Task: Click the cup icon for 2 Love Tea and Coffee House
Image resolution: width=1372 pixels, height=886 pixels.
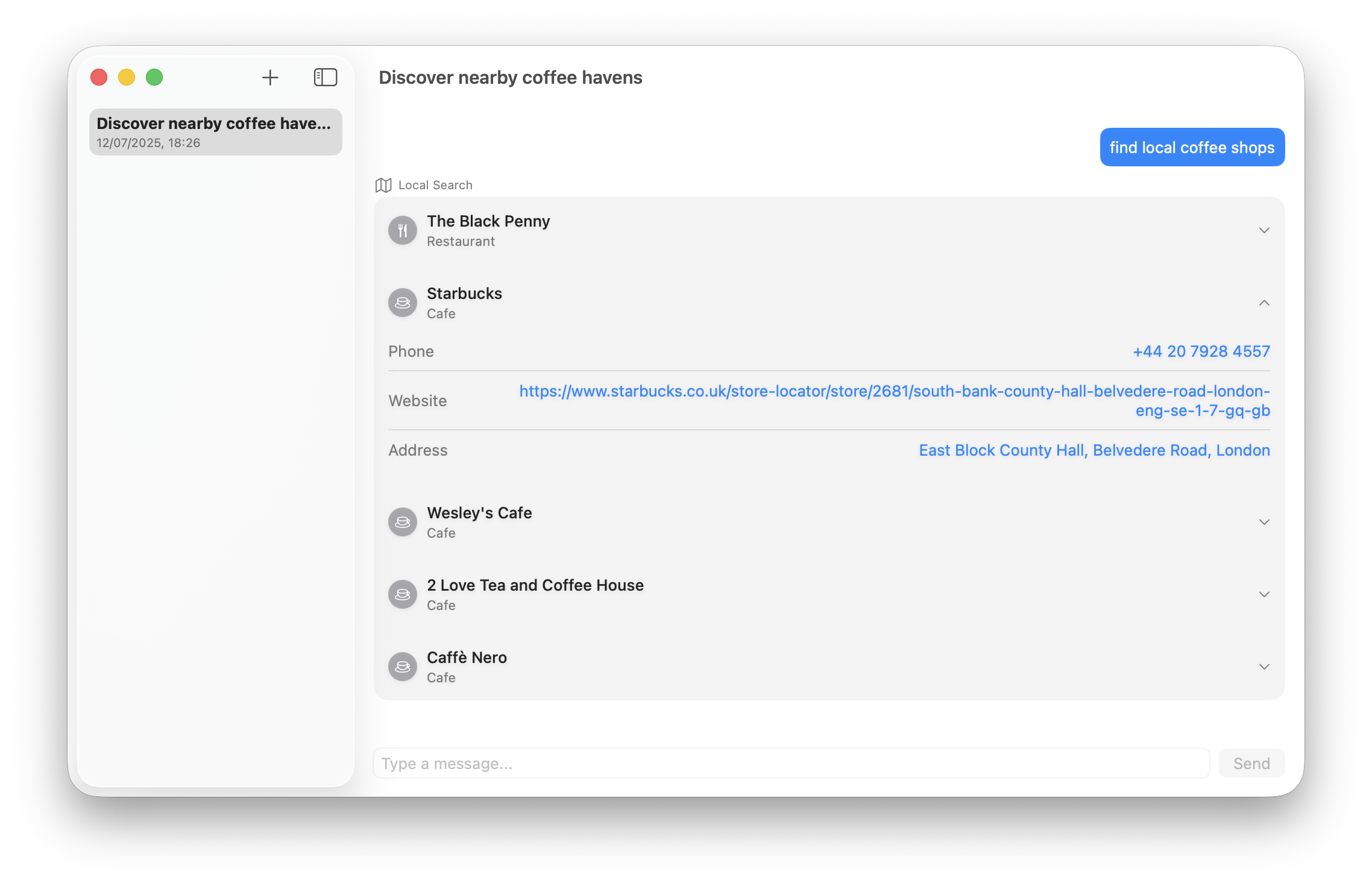Action: (403, 594)
